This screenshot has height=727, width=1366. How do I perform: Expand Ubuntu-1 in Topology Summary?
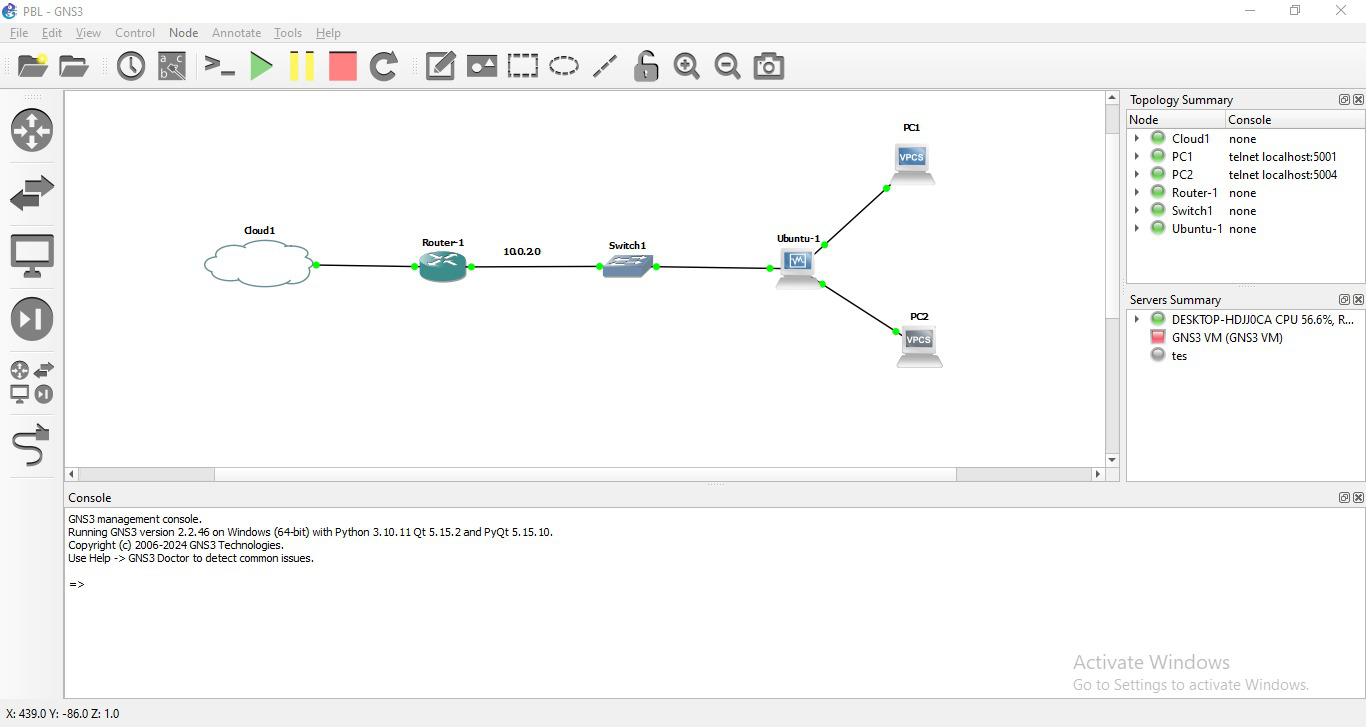pos(1137,229)
